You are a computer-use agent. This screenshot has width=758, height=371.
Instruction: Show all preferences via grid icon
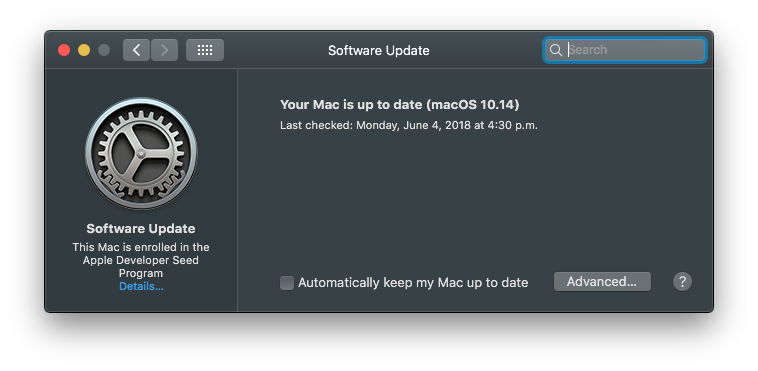[x=205, y=50]
